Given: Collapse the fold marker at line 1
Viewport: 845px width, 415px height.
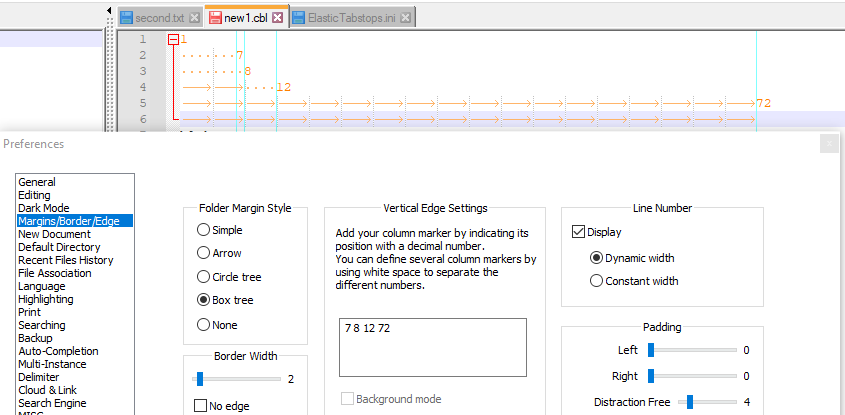Looking at the screenshot, I should click(x=173, y=39).
